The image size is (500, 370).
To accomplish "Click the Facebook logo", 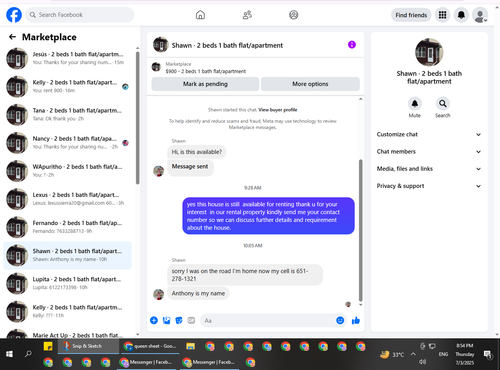I will [x=14, y=15].
